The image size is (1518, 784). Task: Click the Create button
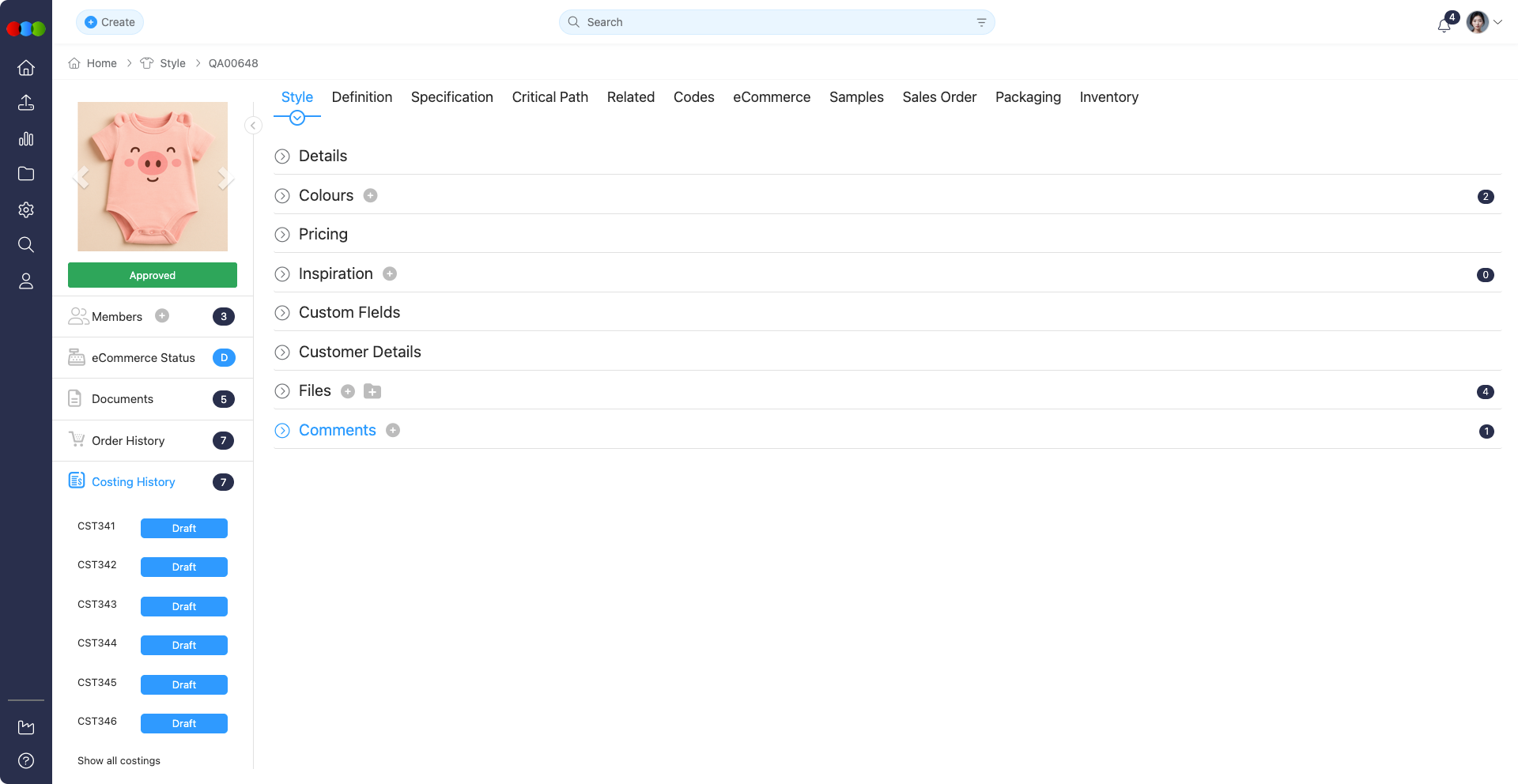110,22
